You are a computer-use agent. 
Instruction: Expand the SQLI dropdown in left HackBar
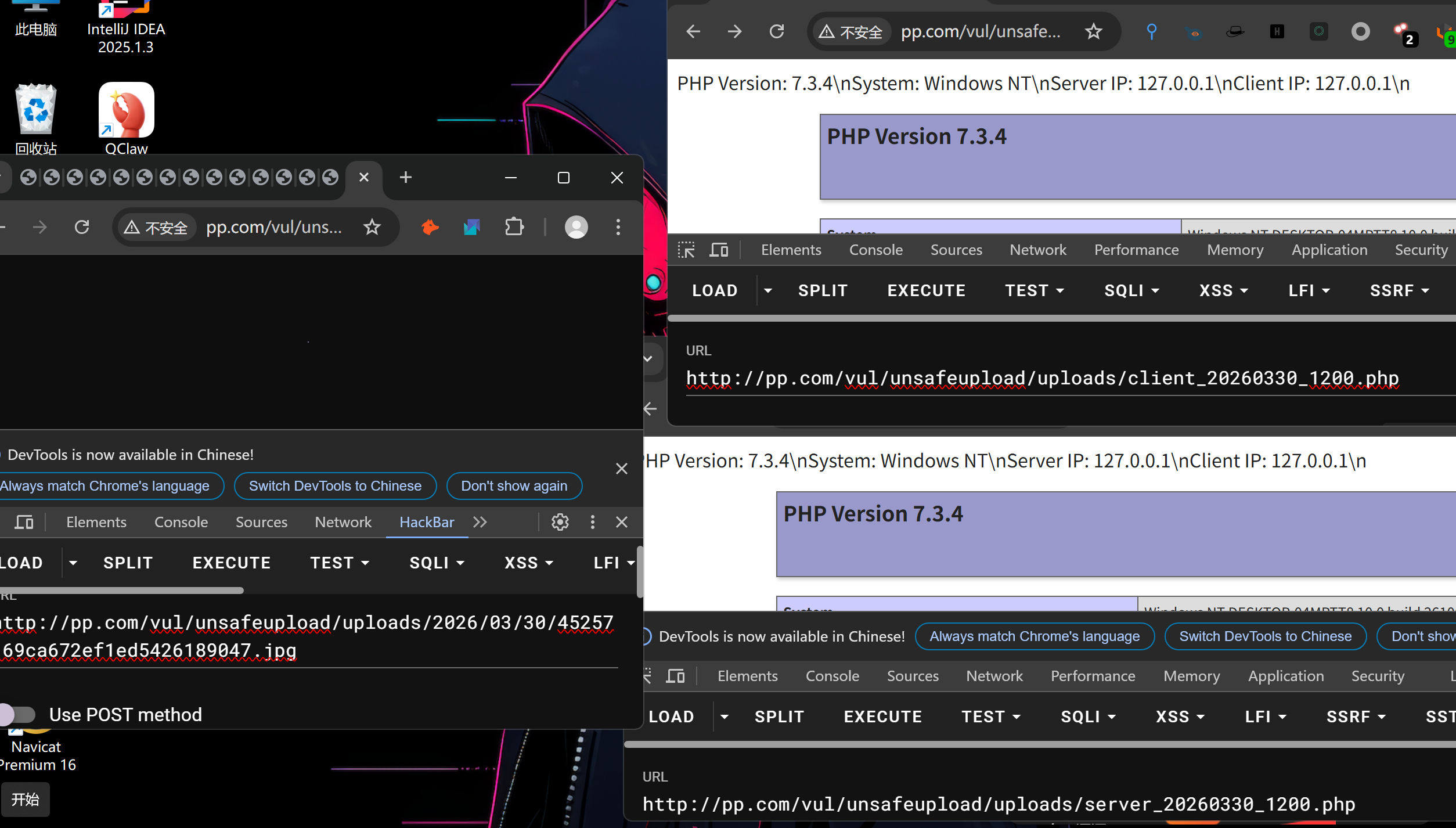(x=437, y=563)
